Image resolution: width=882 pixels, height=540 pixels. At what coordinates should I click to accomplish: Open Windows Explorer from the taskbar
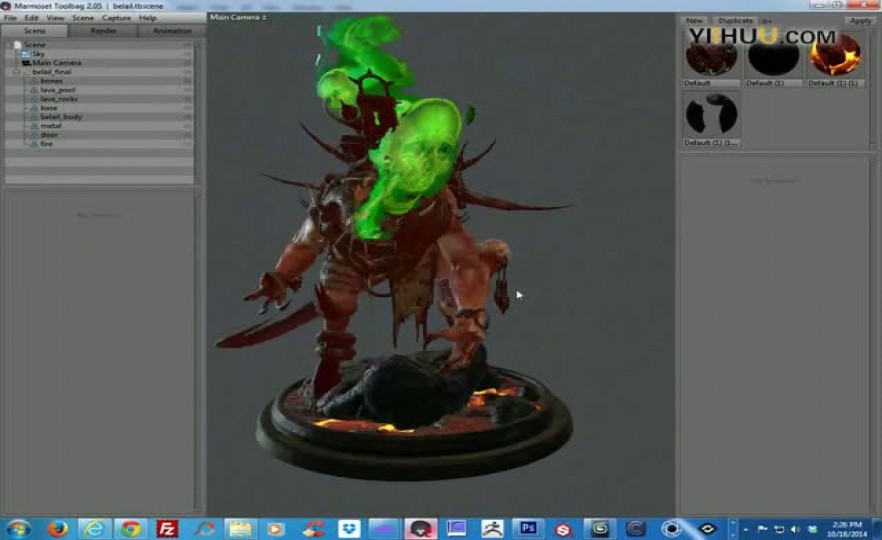240,529
